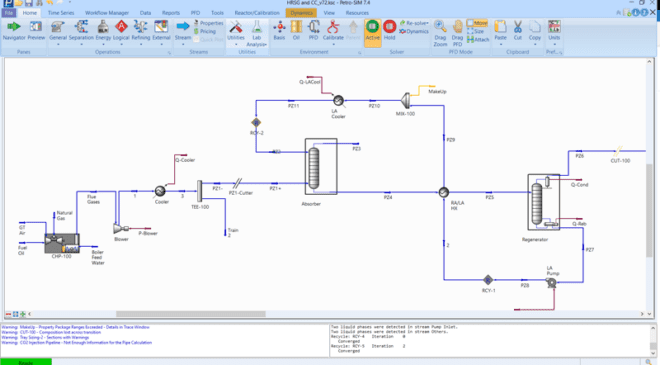Expand the Units dropdown arrow

(x=554, y=44)
